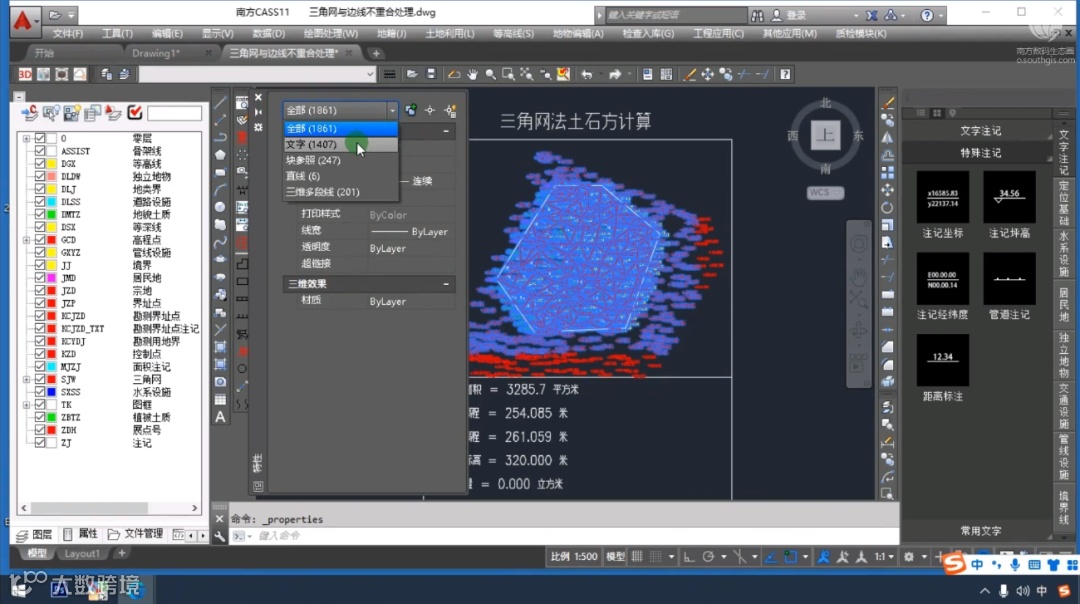
Task: Select the Polygon draw tool
Action: click(220, 155)
